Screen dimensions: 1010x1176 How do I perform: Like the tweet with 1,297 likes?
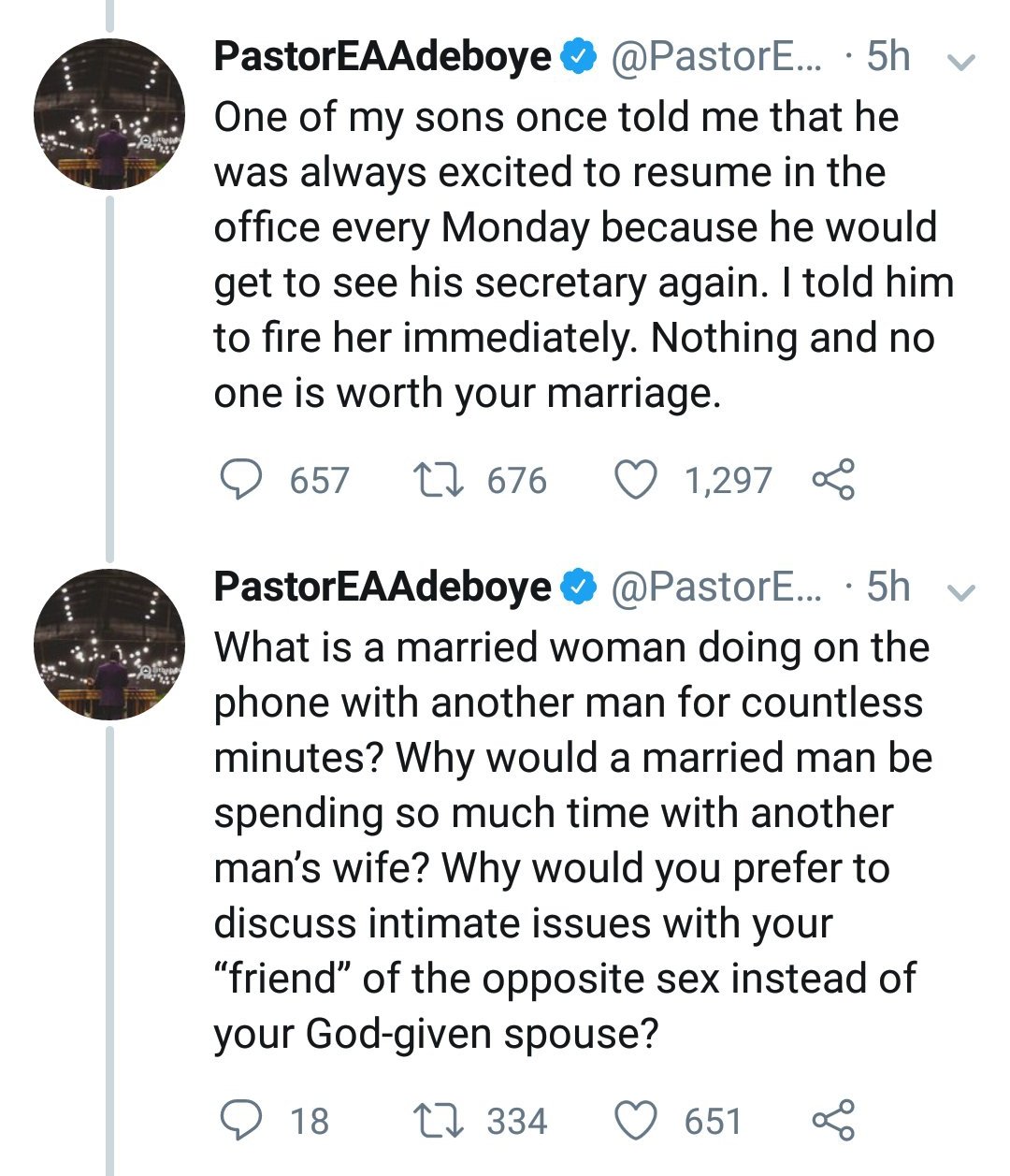pyautogui.click(x=636, y=480)
